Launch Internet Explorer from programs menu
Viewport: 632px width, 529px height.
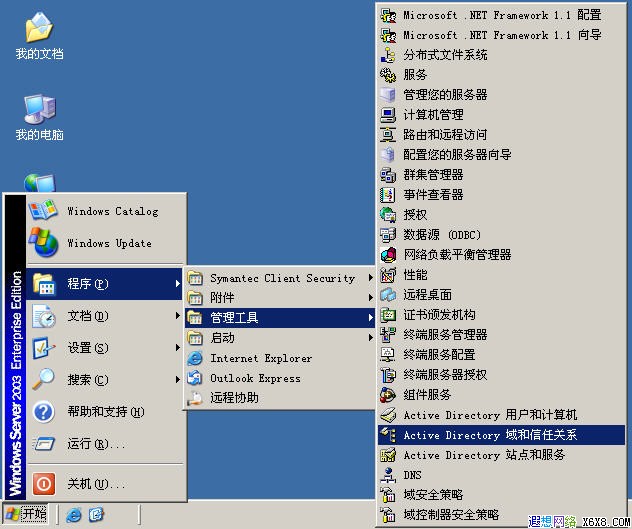pos(280,358)
